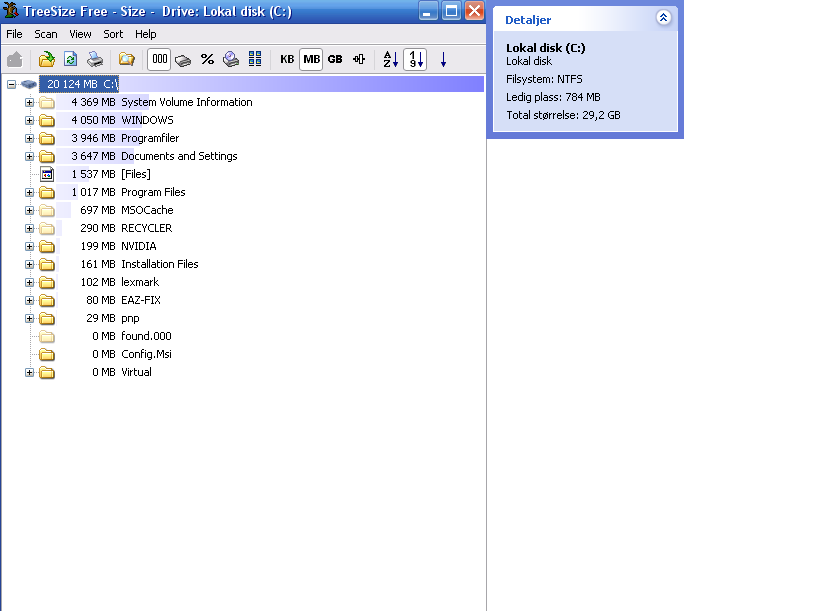This screenshot has height=611, width=839.
Task: Open the Scan menu
Action: point(46,34)
